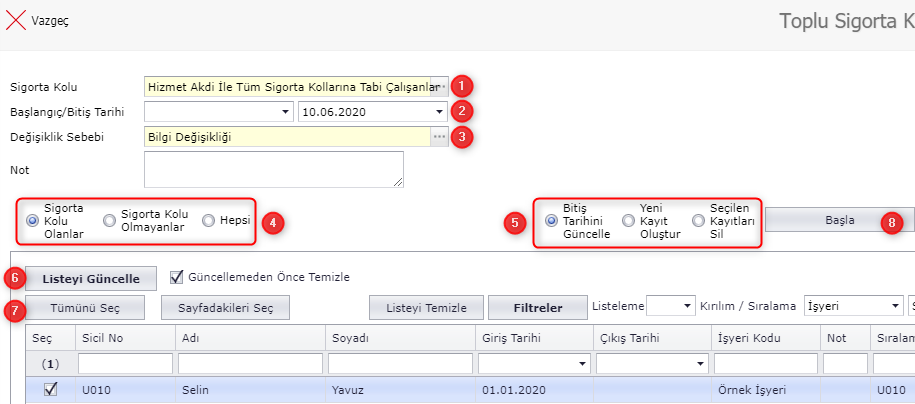
Task: Open the Değişiklik Sebebi ellipsis lookup button
Action: 439,137
